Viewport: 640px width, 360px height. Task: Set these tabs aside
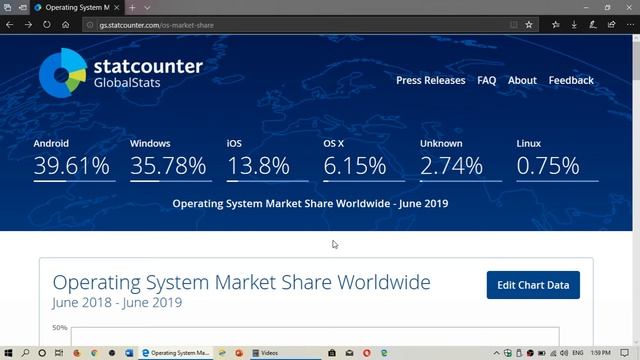[23, 7]
